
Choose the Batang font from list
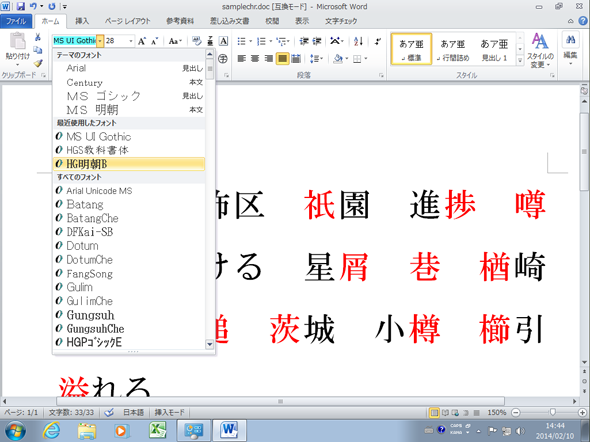coord(129,204)
